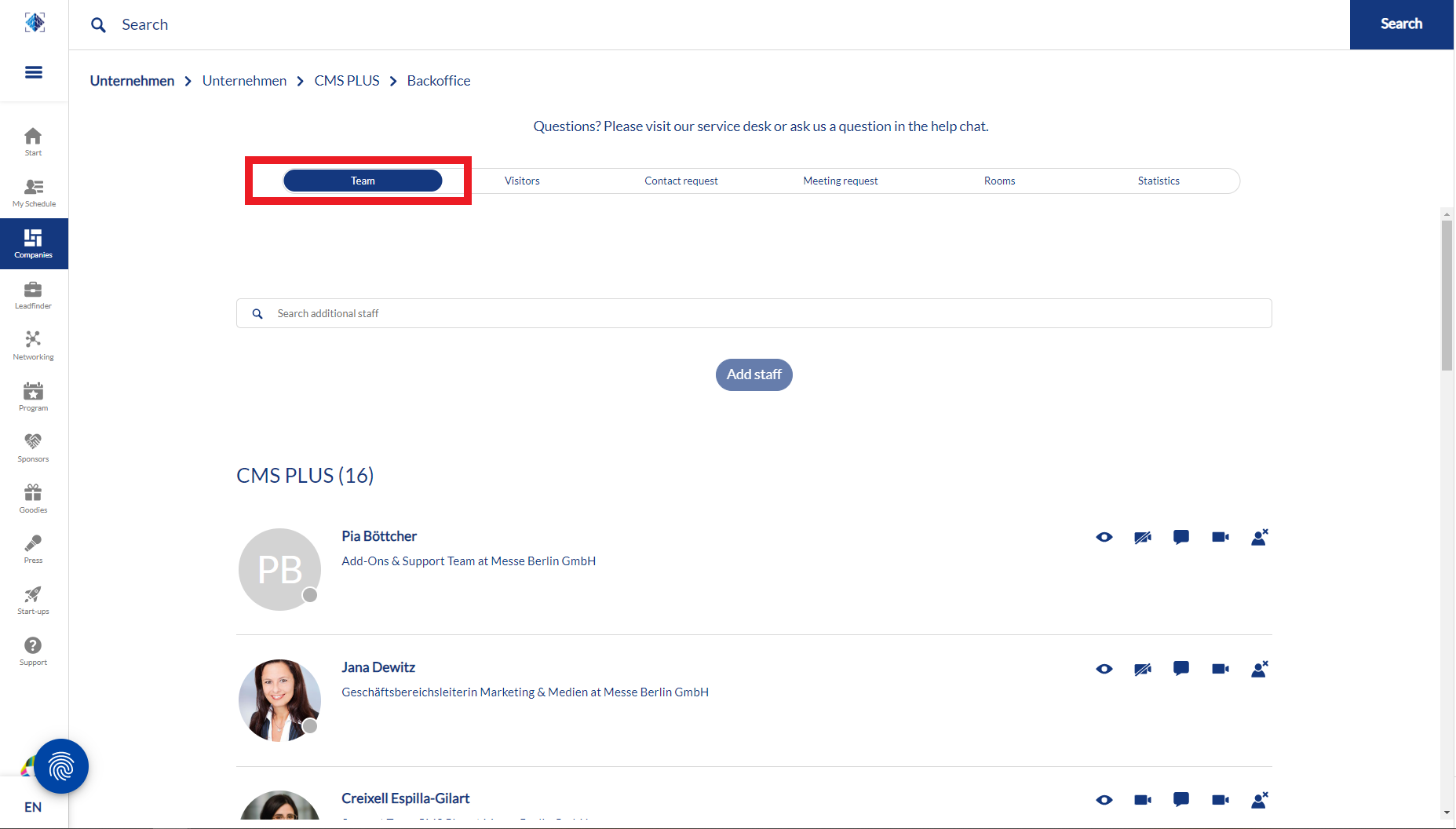Switch to the Rooms tab
The width and height of the screenshot is (1456, 829).
pos(1000,181)
